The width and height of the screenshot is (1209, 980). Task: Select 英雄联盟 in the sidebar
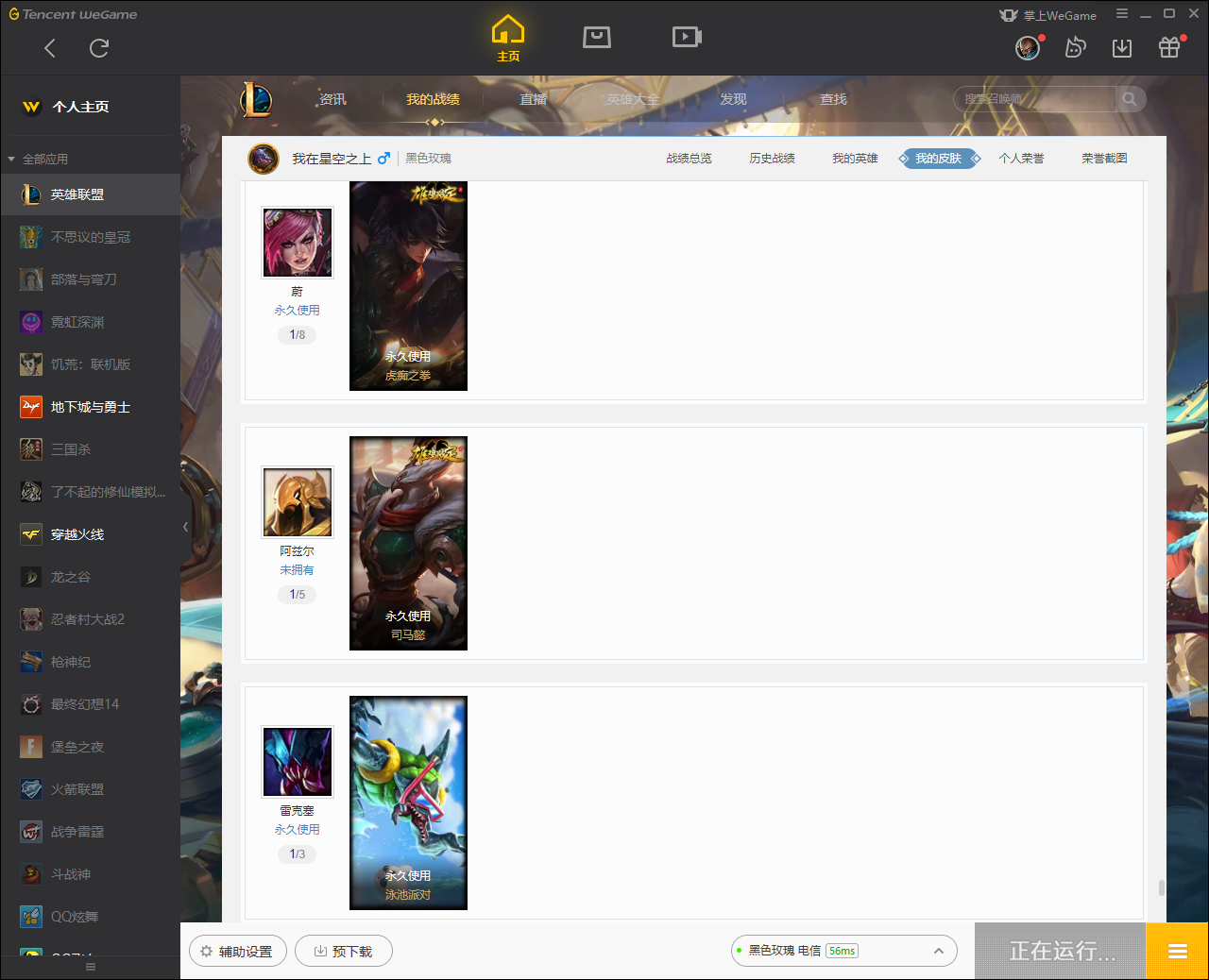click(x=90, y=194)
